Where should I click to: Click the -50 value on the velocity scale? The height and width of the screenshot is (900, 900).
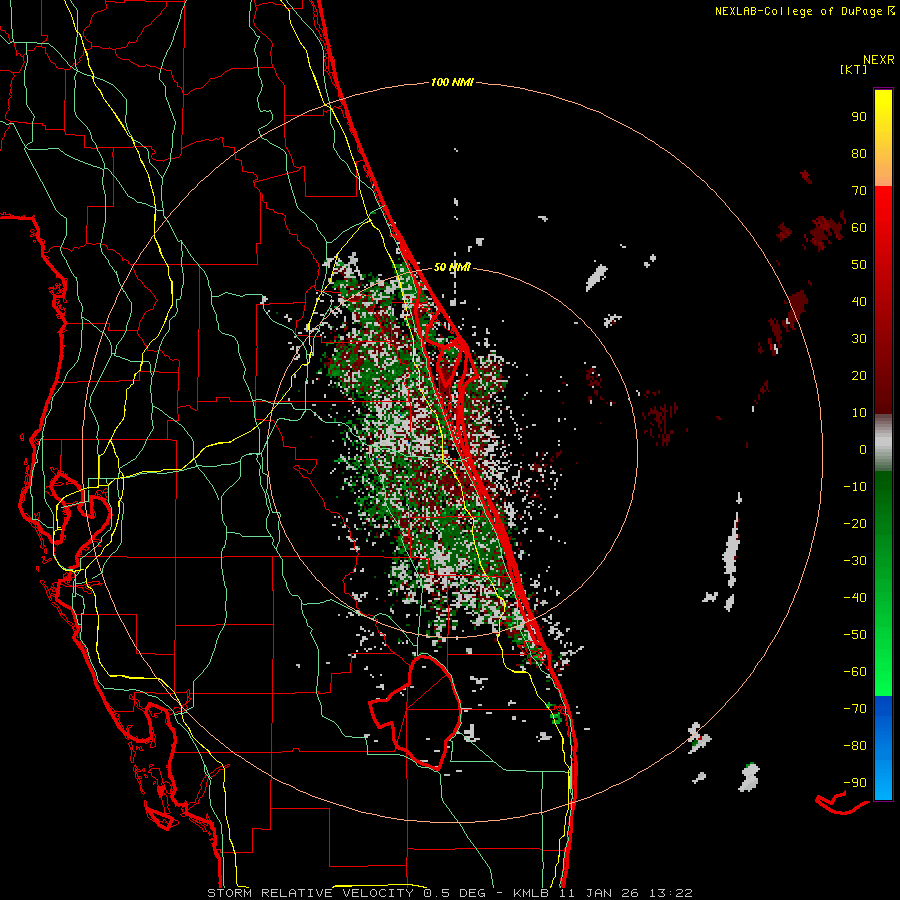point(855,635)
